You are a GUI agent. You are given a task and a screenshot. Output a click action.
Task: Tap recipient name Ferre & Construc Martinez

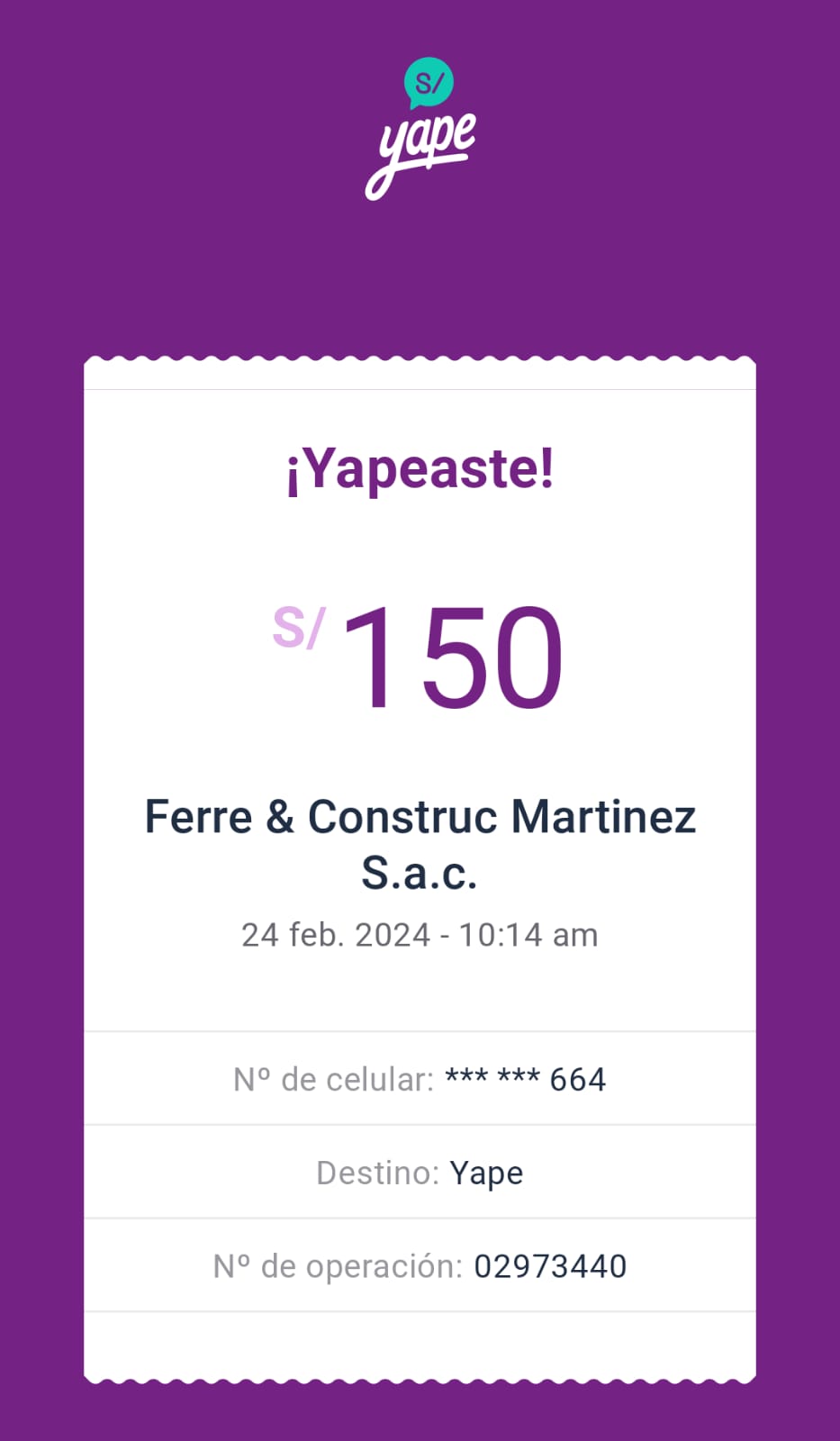point(420,817)
